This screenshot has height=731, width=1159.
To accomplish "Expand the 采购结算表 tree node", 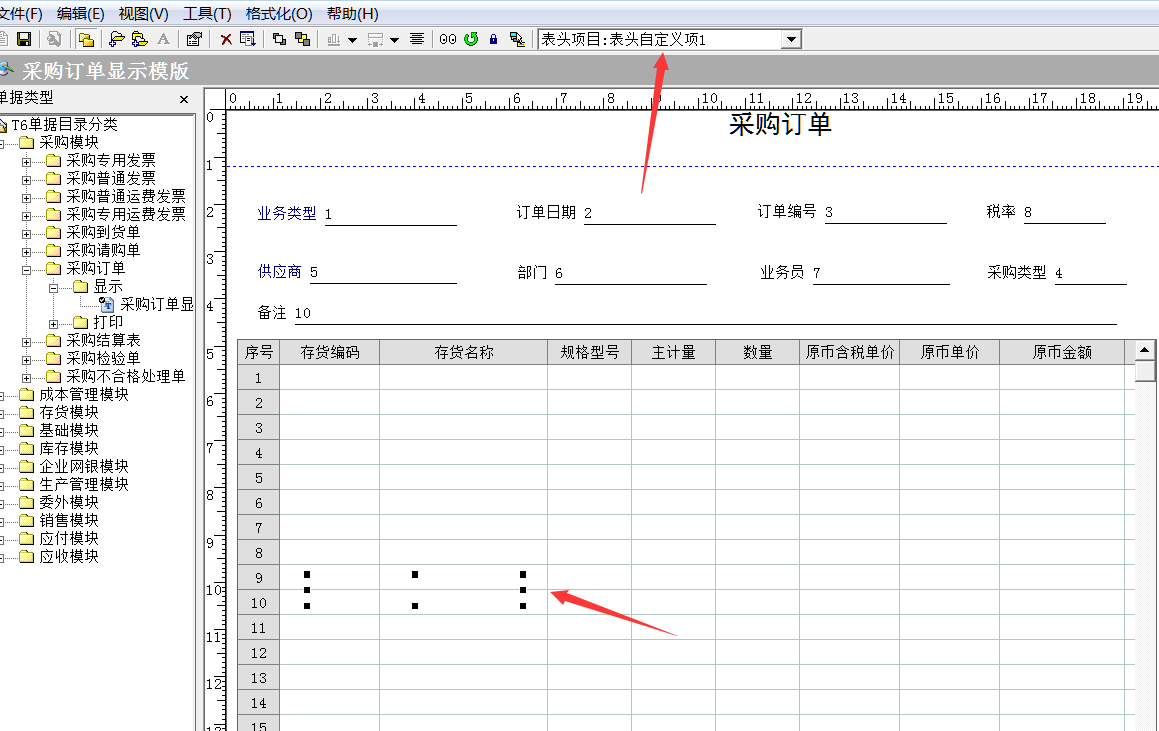I will tap(27, 341).
